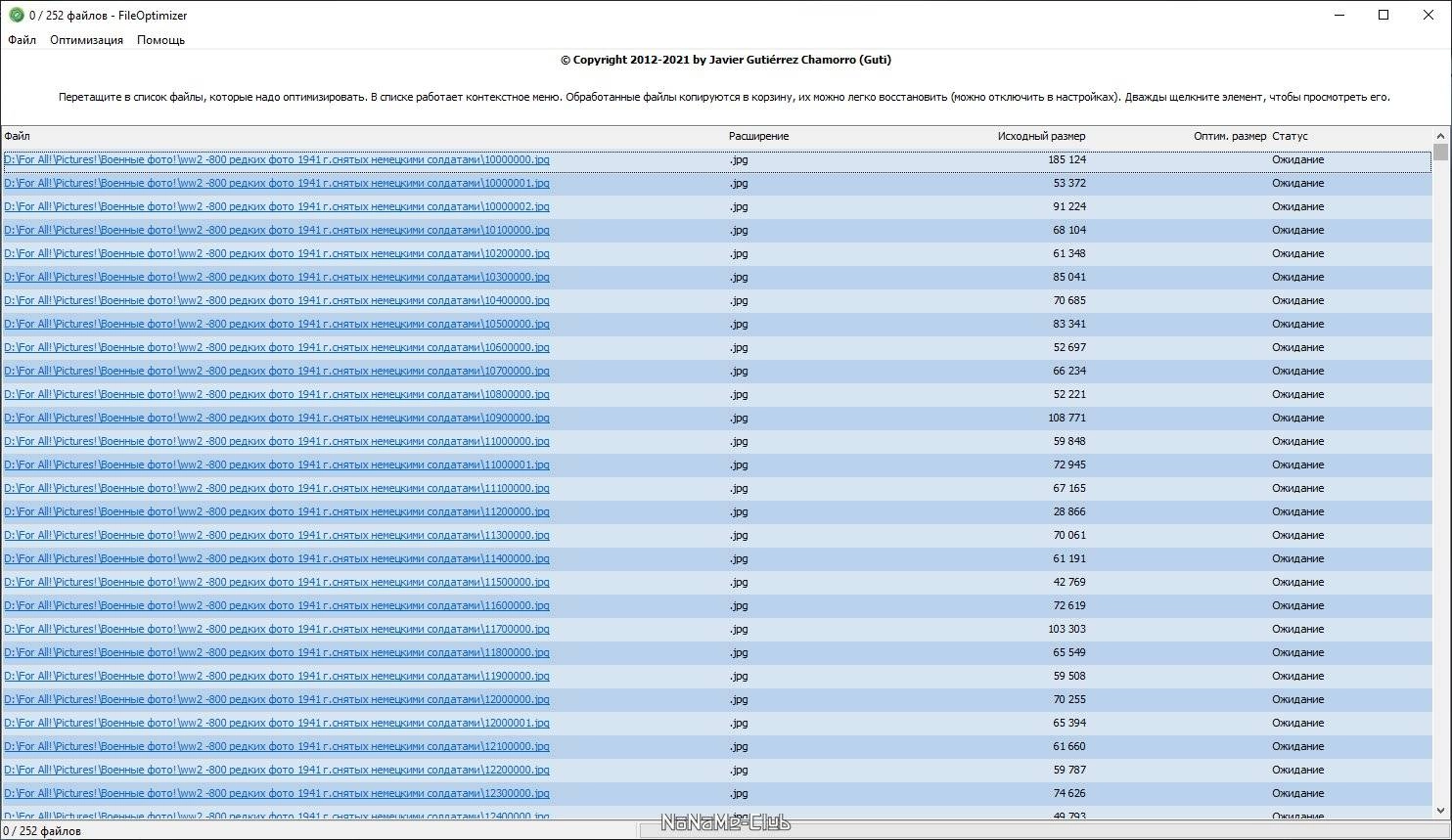Image resolution: width=1452 pixels, height=840 pixels.
Task: Select file link ending 12200000.jpg
Action: click(277, 770)
